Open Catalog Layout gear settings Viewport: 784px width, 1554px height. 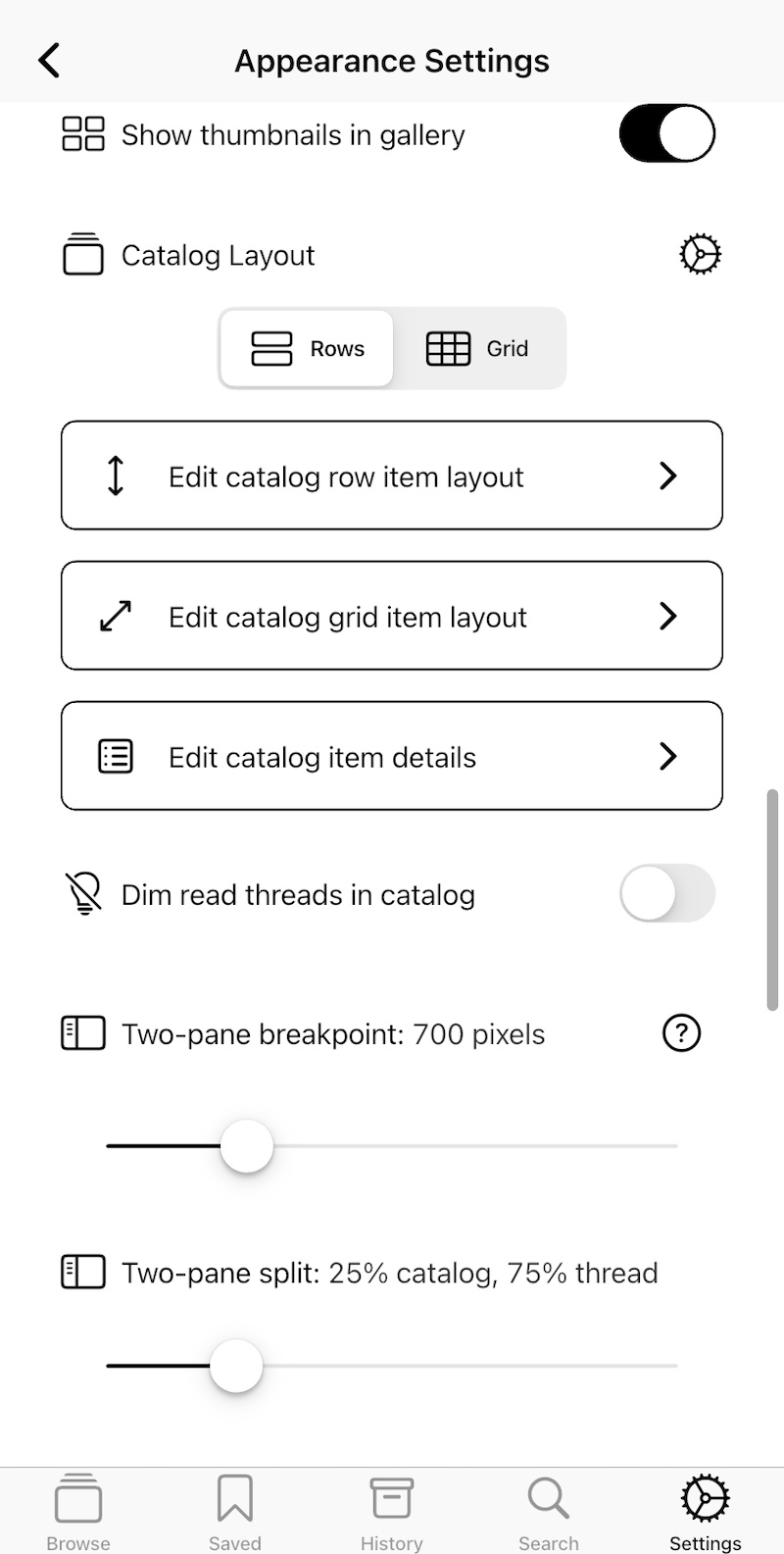tap(700, 255)
